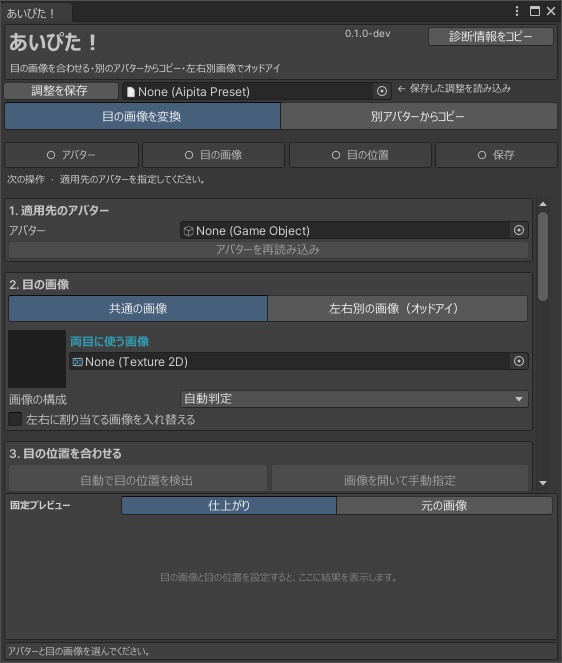Click the scroll up arrow of the panel

click(543, 204)
